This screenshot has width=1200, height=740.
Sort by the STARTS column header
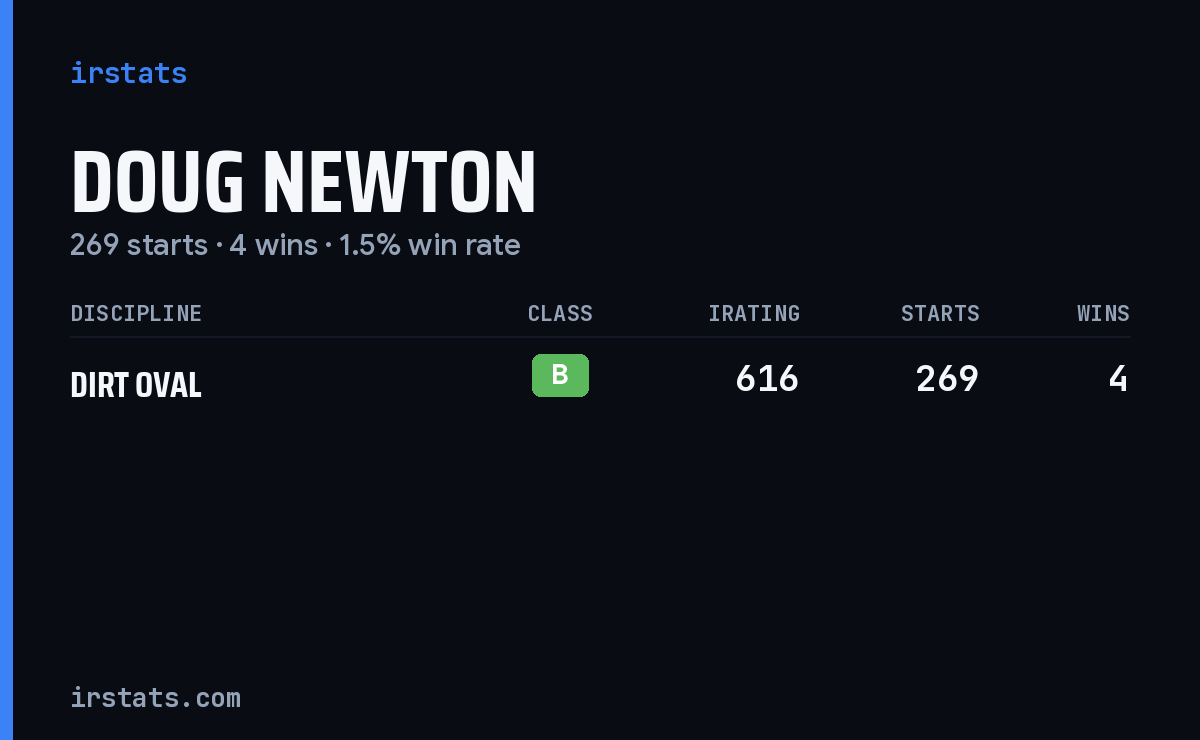(x=940, y=313)
